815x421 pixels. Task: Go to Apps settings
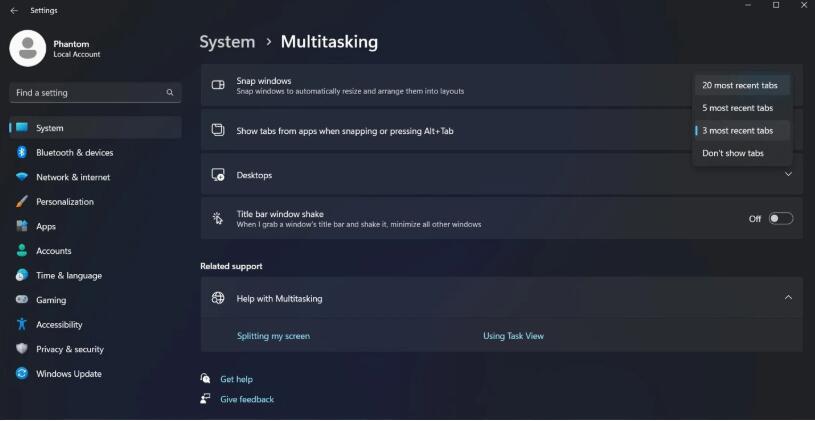click(x=96, y=226)
